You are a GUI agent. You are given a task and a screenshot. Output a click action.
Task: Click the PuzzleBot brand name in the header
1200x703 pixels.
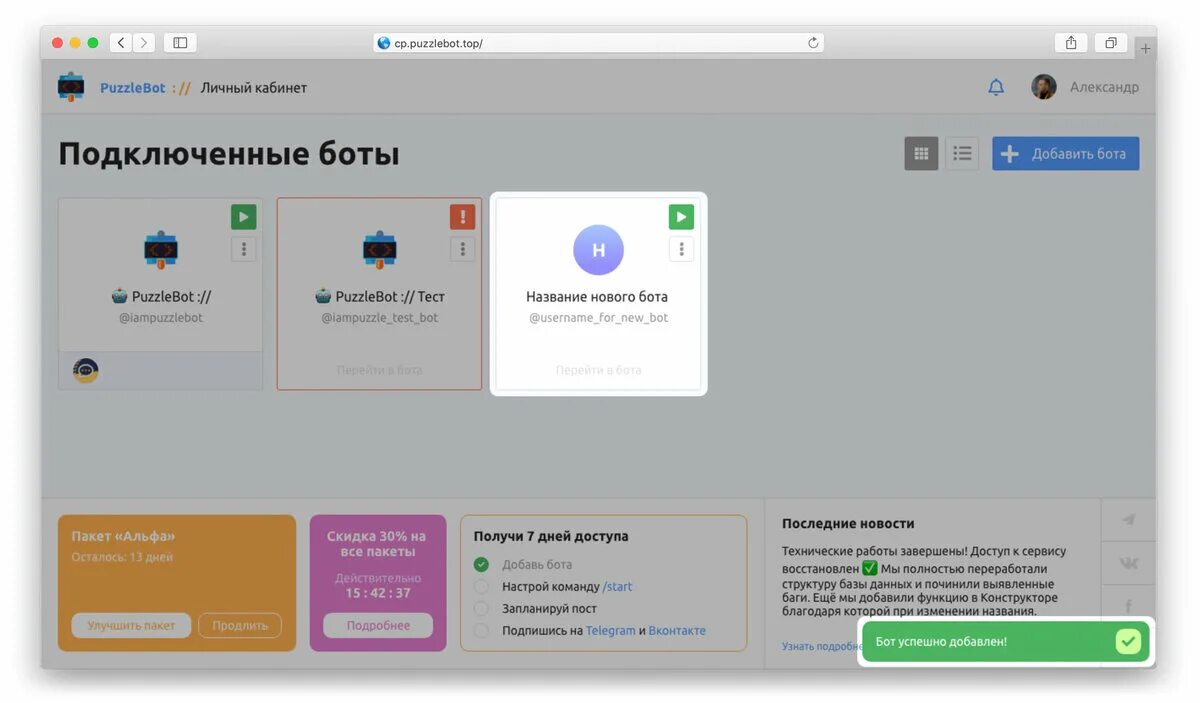tap(133, 88)
